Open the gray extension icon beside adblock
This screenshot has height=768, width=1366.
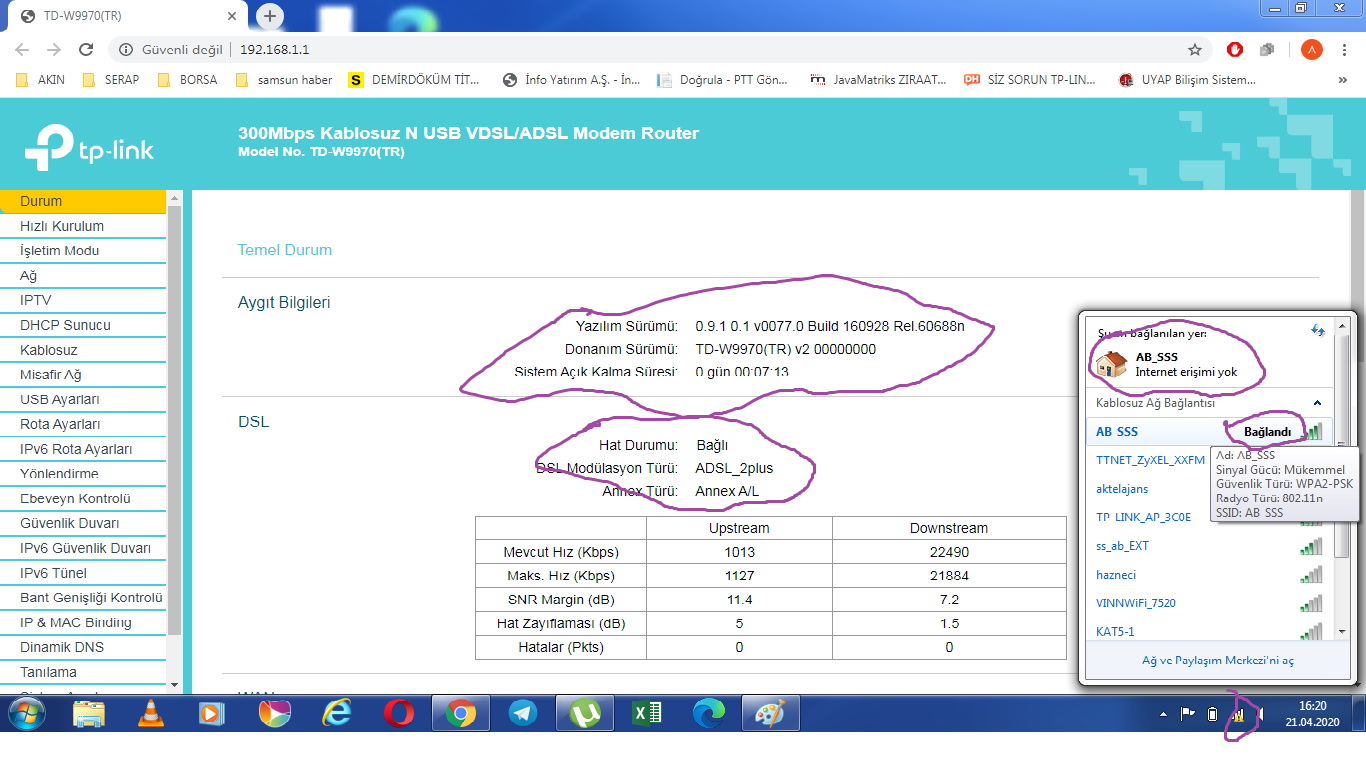1267,49
